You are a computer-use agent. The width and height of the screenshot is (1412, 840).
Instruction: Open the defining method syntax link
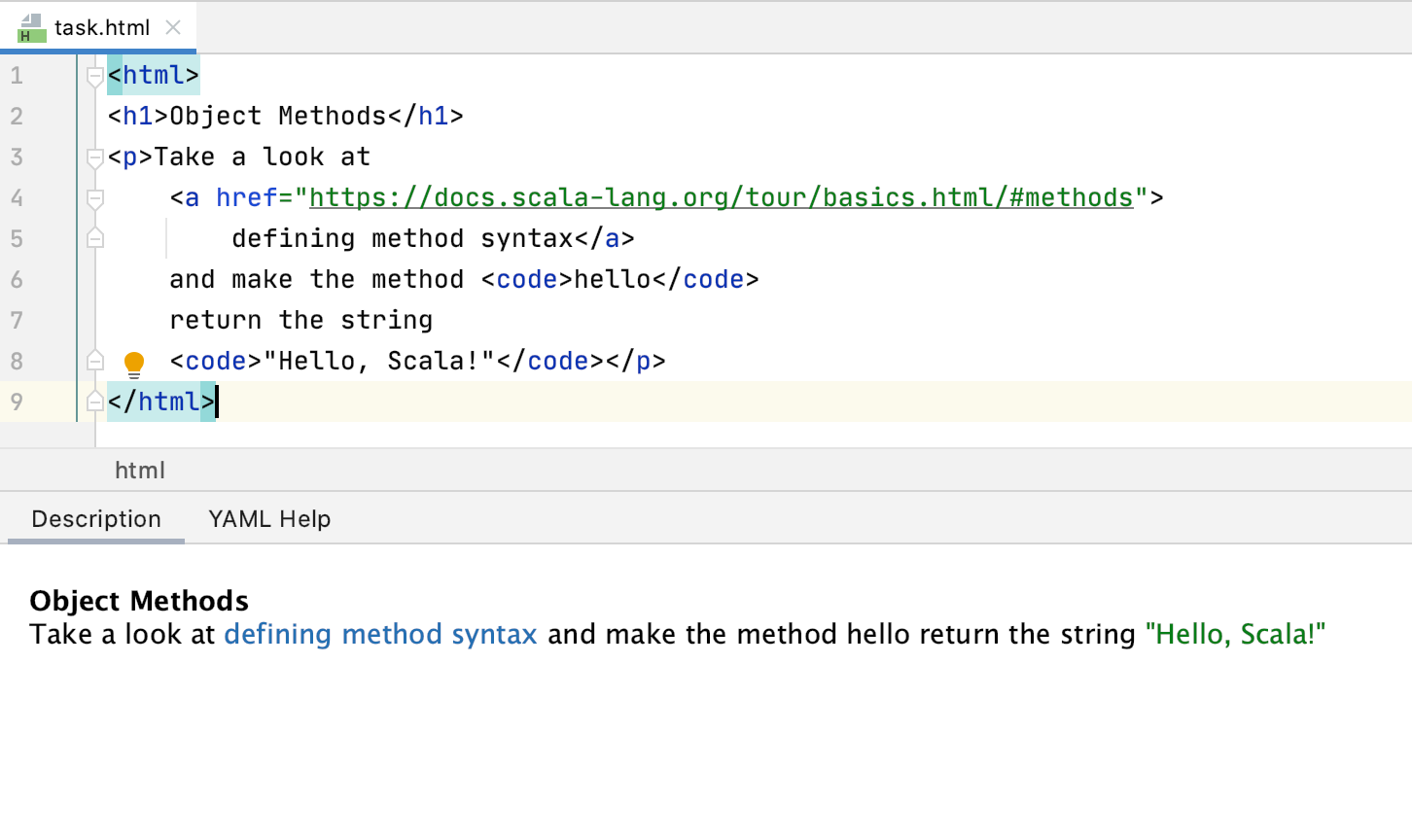pos(380,635)
